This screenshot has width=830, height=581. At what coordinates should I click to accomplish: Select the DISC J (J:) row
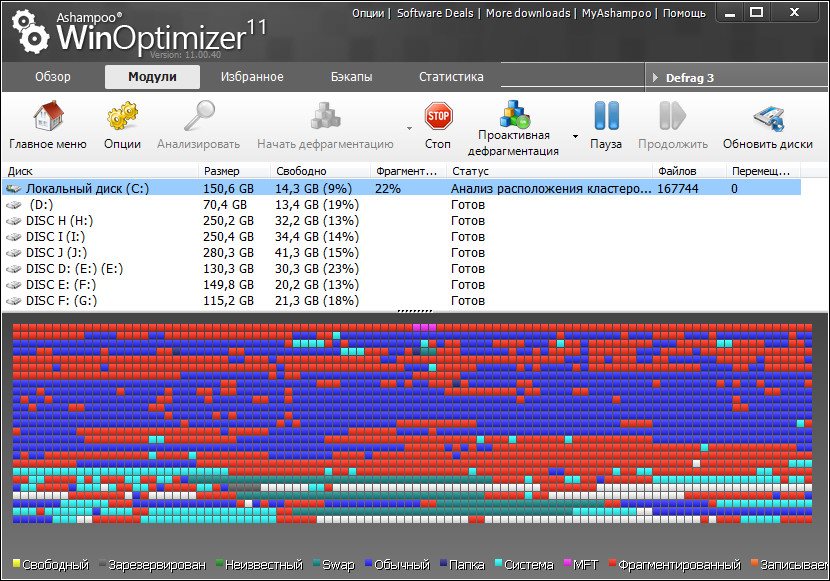401,253
